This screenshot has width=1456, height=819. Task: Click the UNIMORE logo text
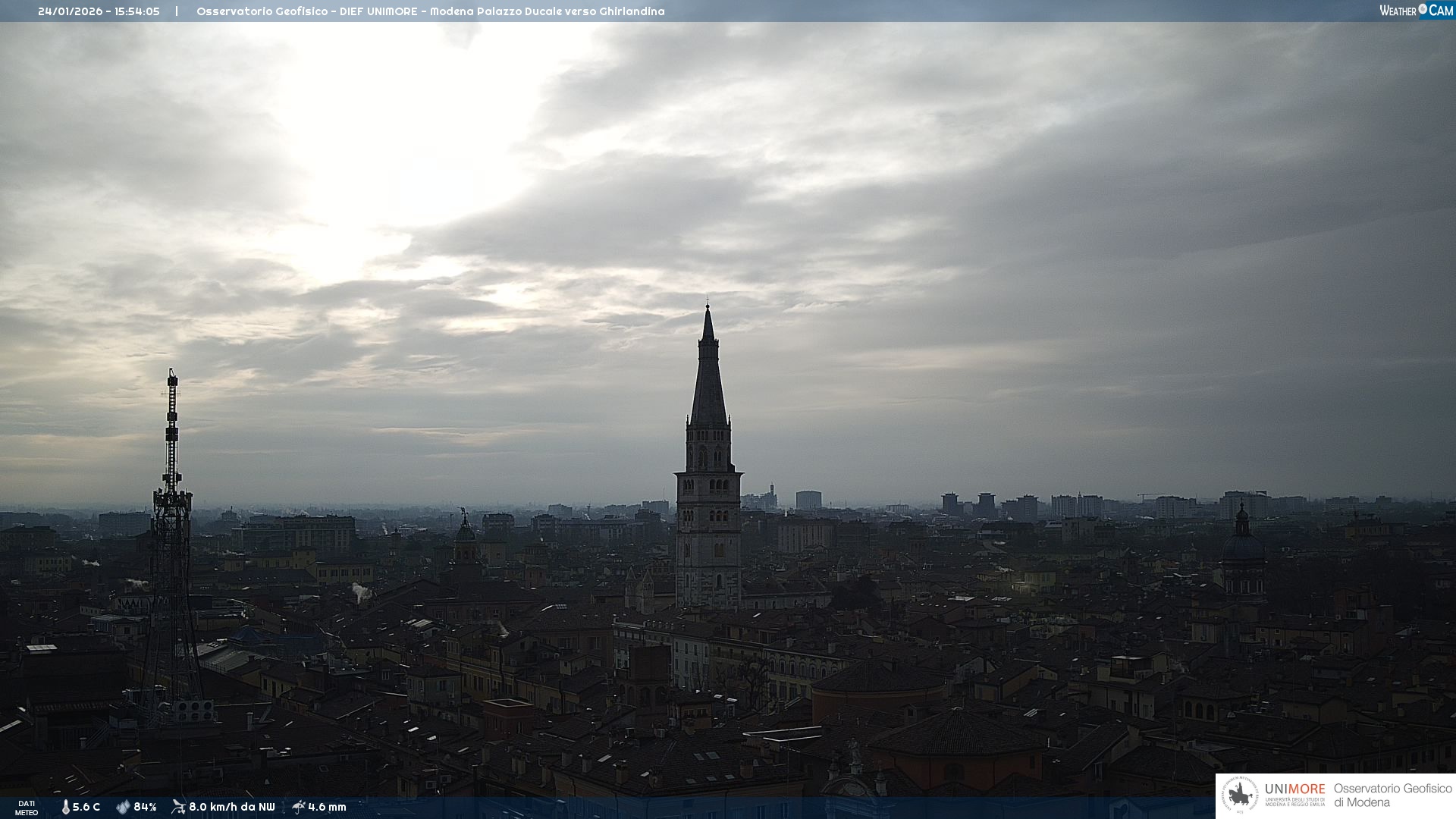(x=1294, y=789)
